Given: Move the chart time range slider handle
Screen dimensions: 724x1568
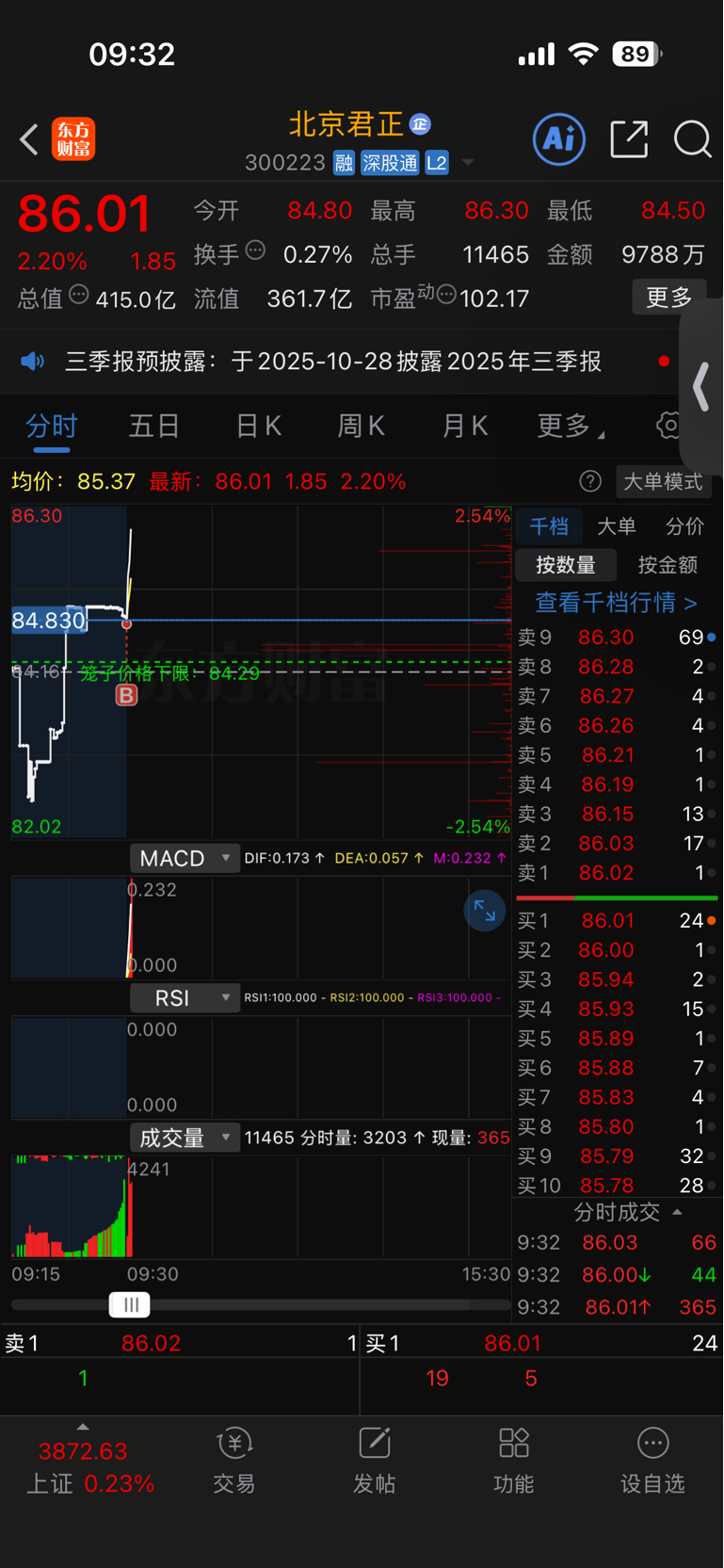Looking at the screenshot, I should pyautogui.click(x=130, y=1305).
